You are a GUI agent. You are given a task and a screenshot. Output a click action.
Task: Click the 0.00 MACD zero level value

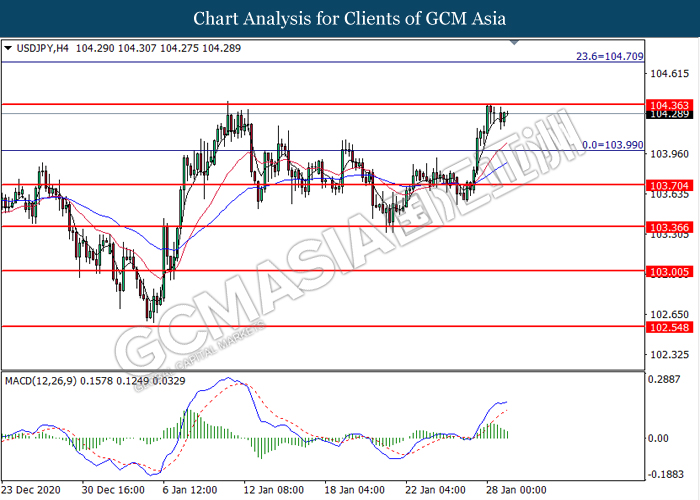[658, 438]
